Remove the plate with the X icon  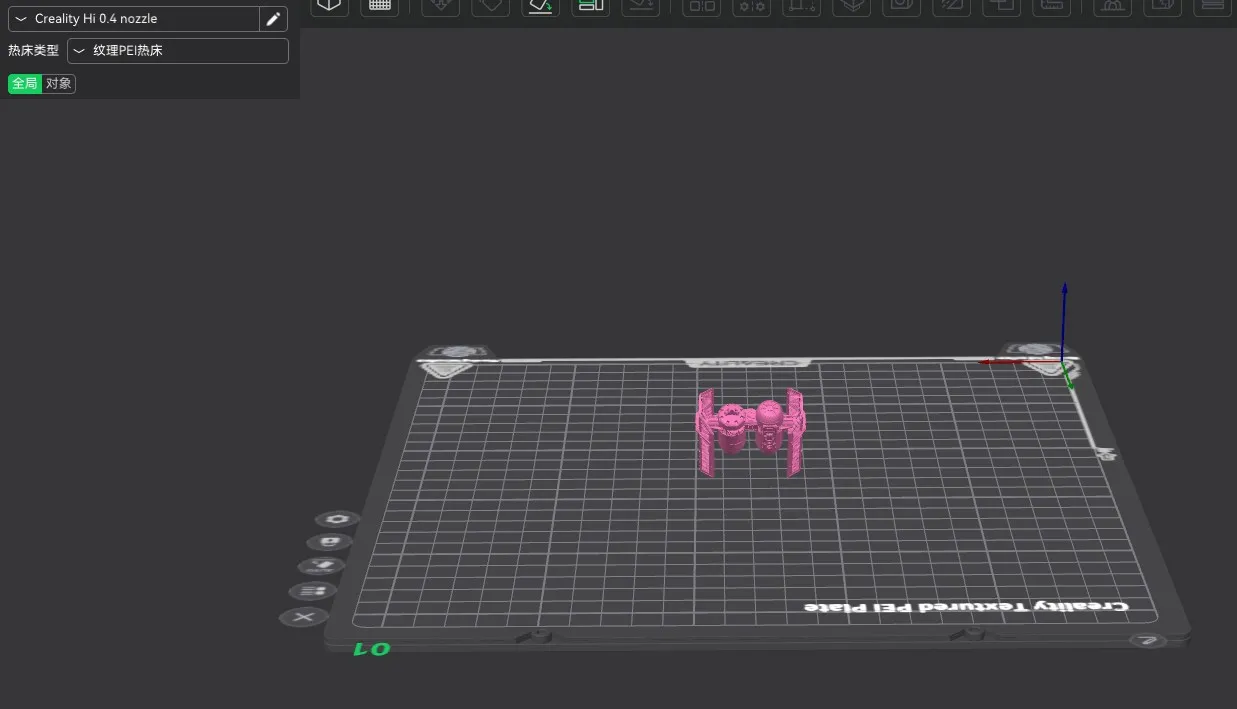[304, 618]
